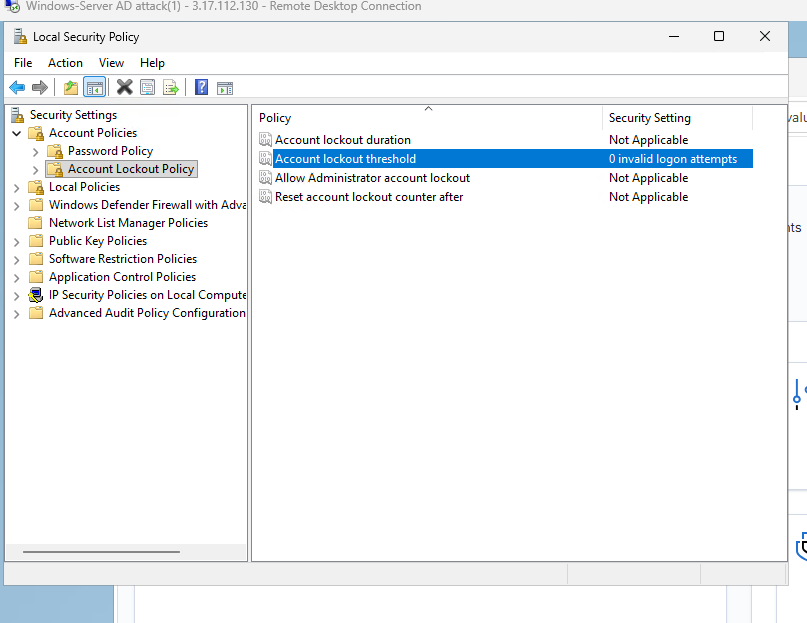Click icon beside Allow Administrator account lockout
Screen dimensions: 807x623
tap(265, 178)
